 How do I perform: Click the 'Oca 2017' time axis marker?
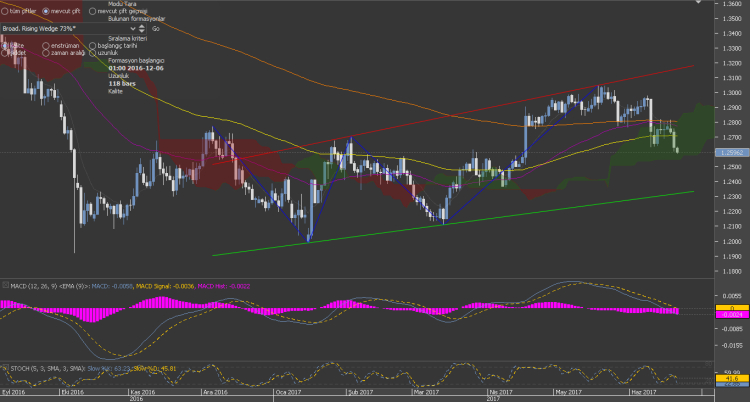tap(287, 391)
